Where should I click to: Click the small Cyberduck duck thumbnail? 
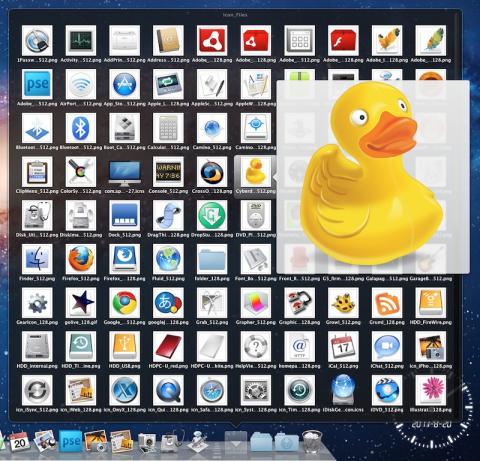click(x=256, y=172)
